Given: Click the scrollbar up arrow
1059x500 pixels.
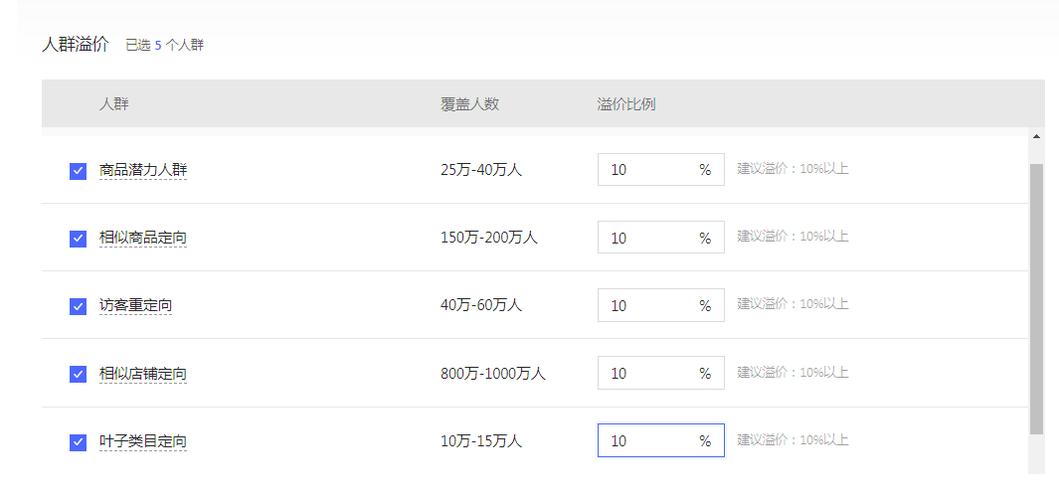Looking at the screenshot, I should click(1037, 137).
